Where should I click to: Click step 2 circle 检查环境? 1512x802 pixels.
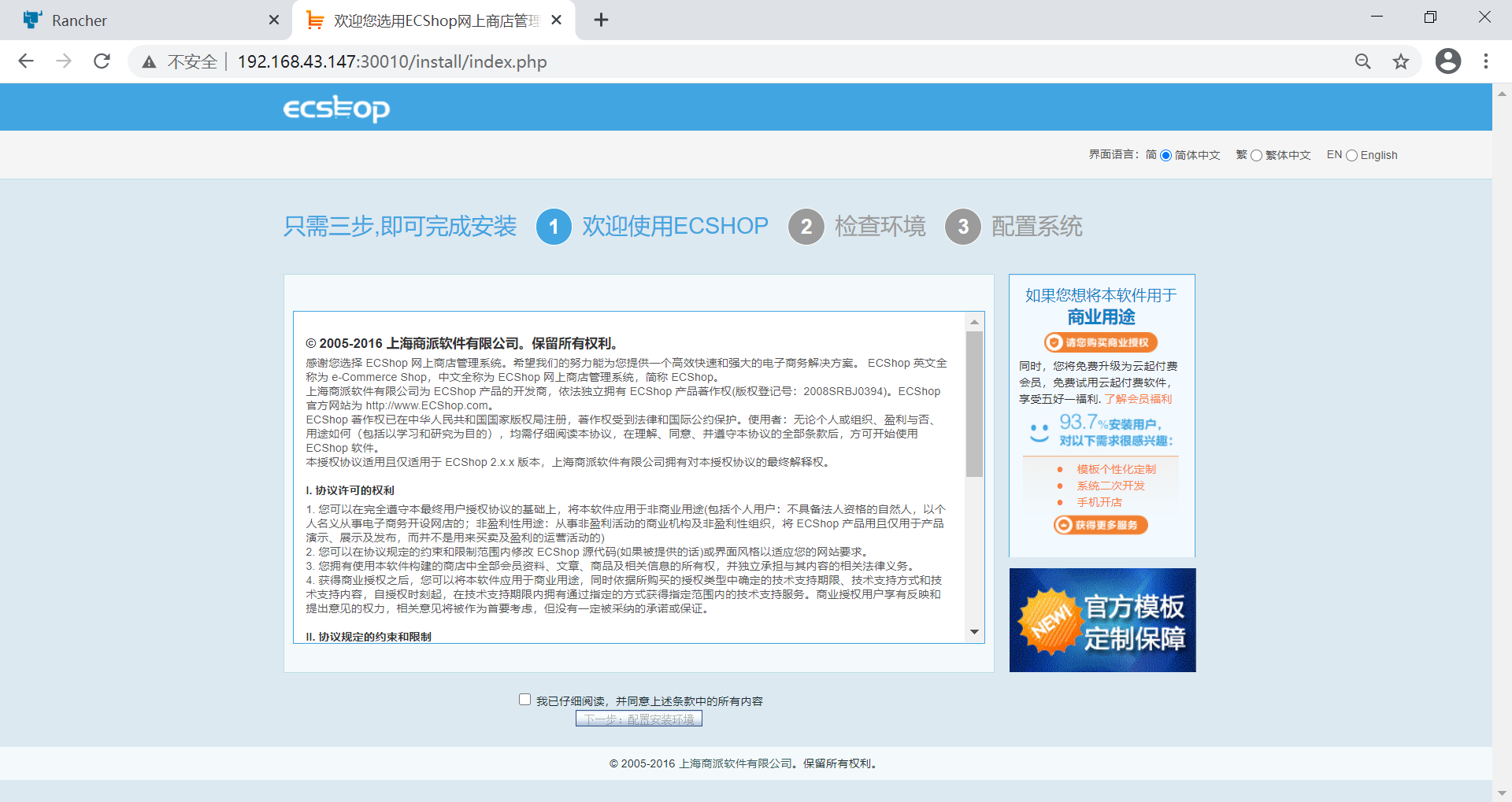(x=806, y=227)
